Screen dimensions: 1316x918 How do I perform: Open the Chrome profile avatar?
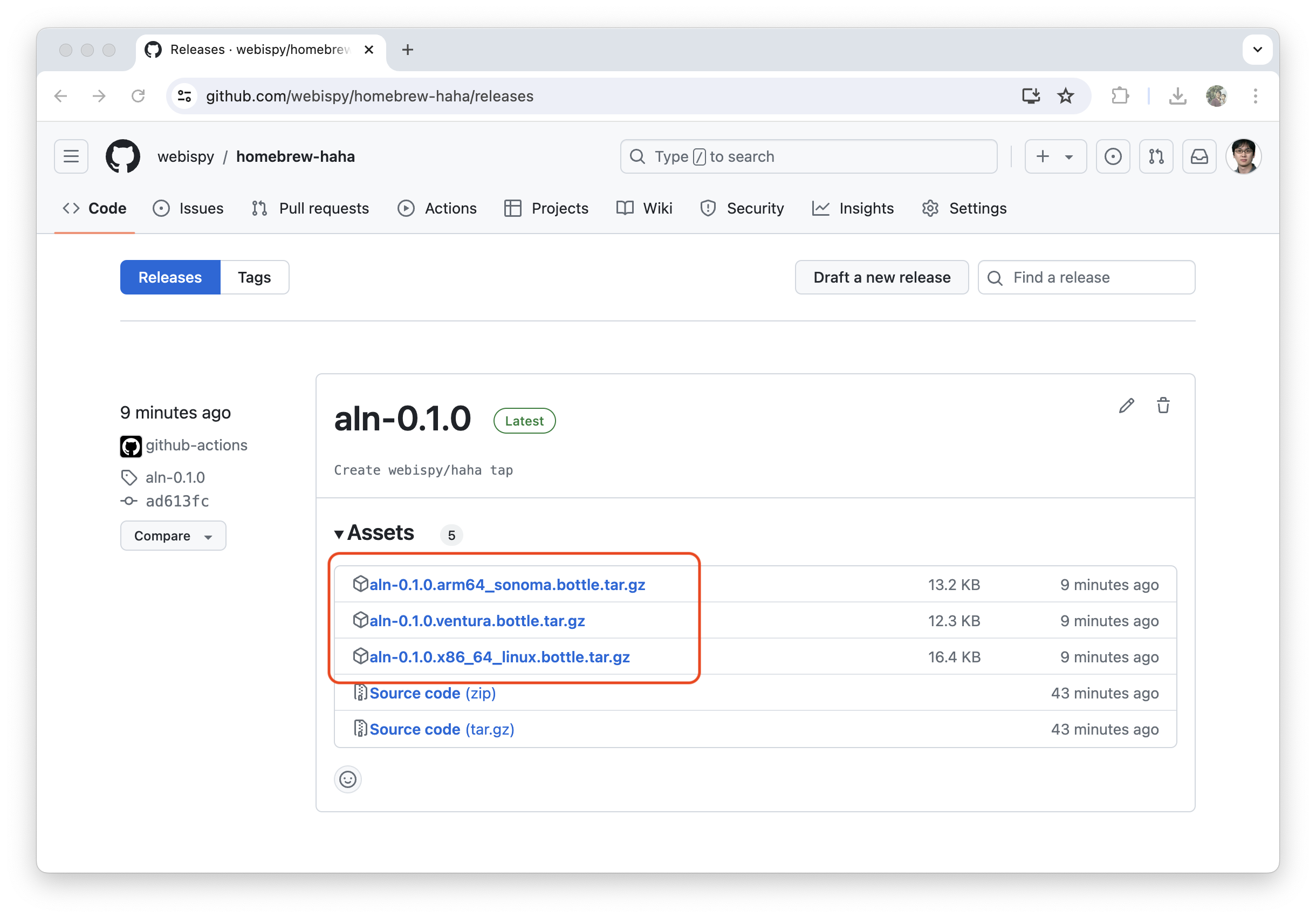(1216, 95)
